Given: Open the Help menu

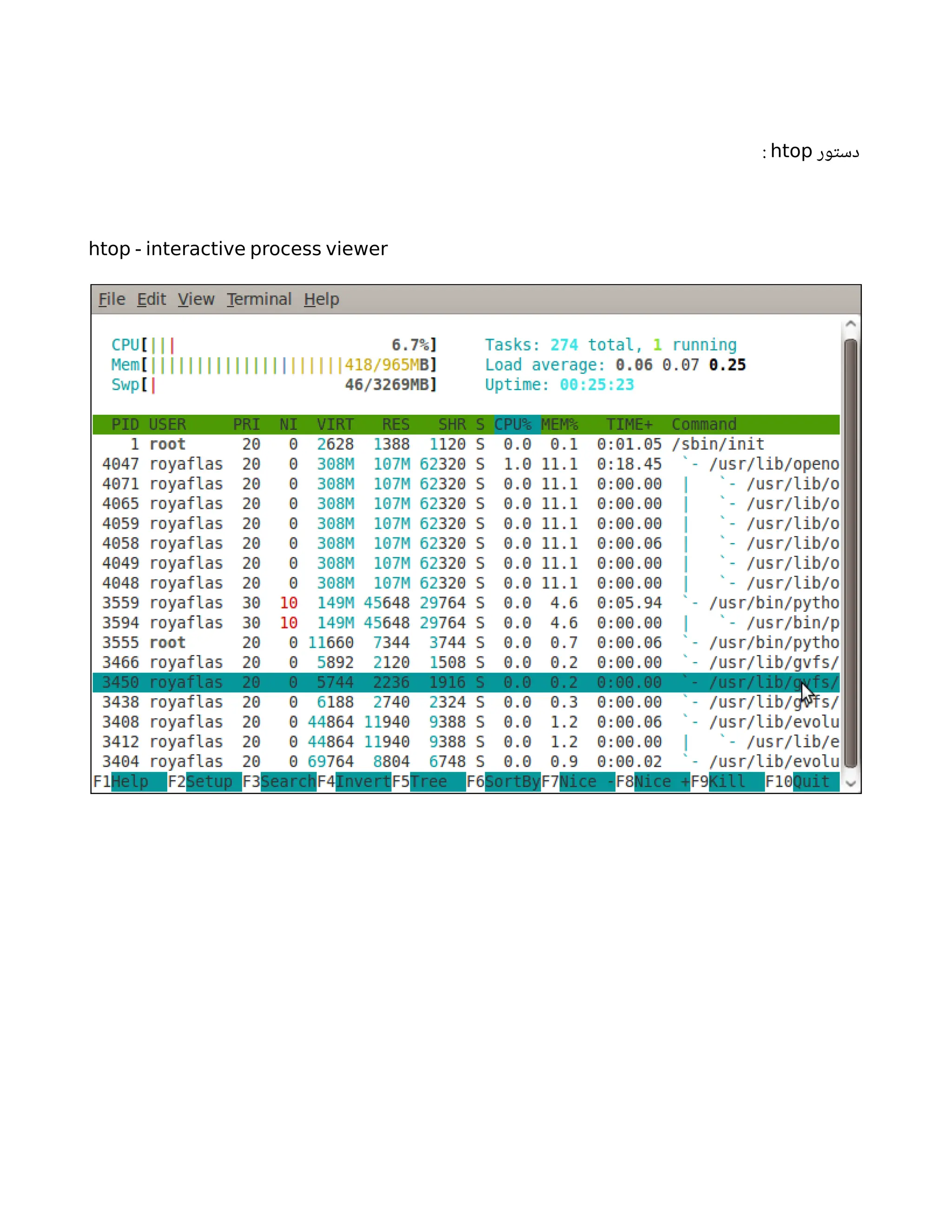Looking at the screenshot, I should click(322, 299).
